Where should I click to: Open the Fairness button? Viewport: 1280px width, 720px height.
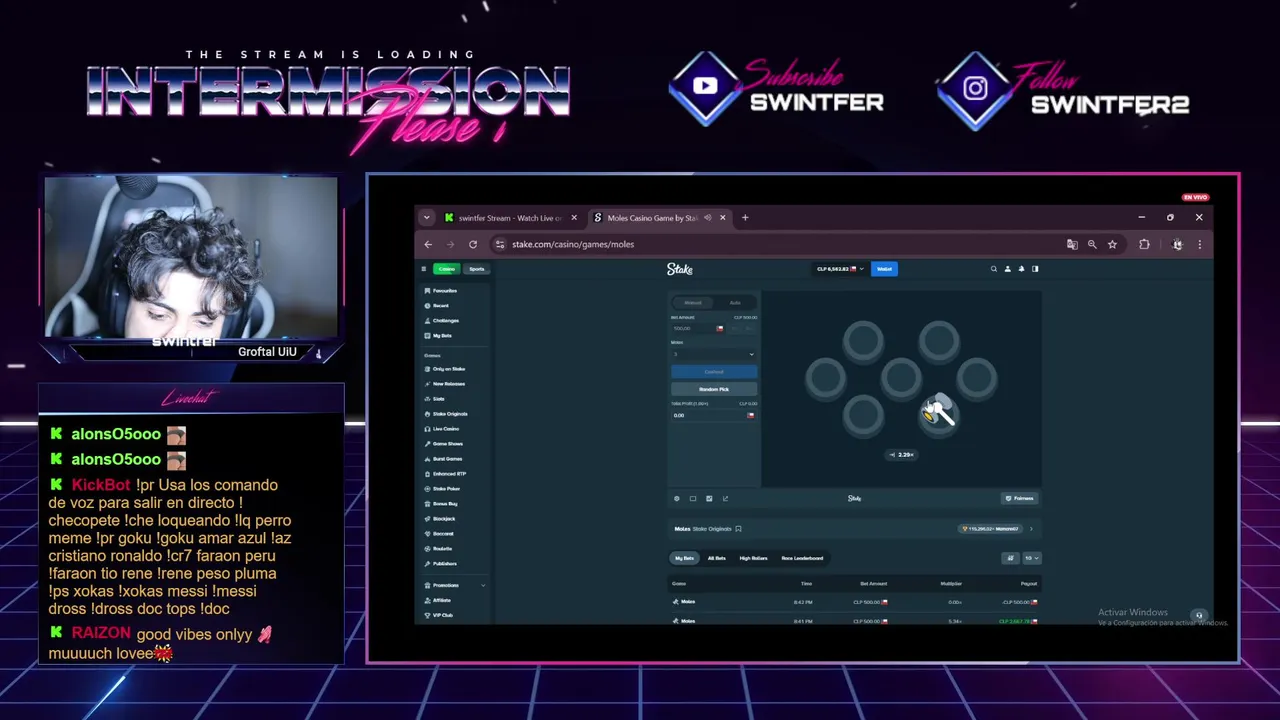pyautogui.click(x=1019, y=498)
